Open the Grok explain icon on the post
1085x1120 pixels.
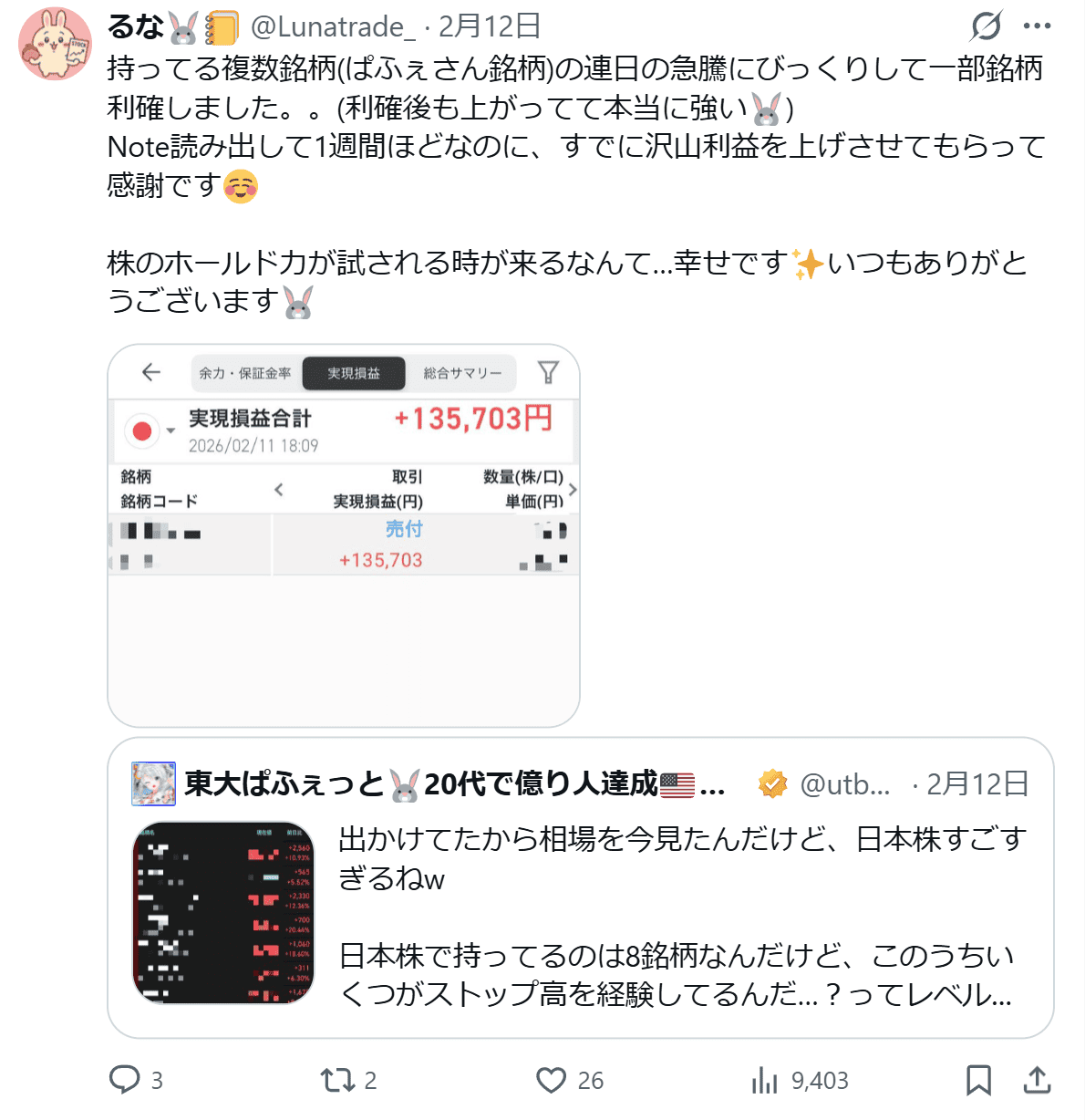986,26
